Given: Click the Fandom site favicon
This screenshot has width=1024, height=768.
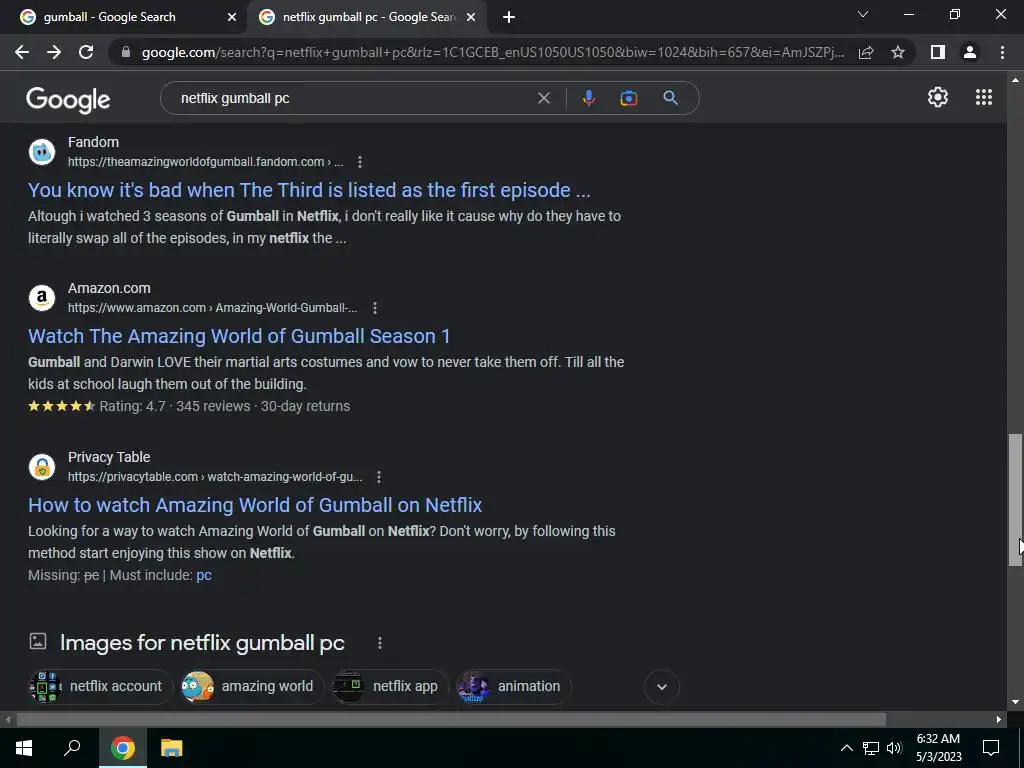Looking at the screenshot, I should pos(42,152).
